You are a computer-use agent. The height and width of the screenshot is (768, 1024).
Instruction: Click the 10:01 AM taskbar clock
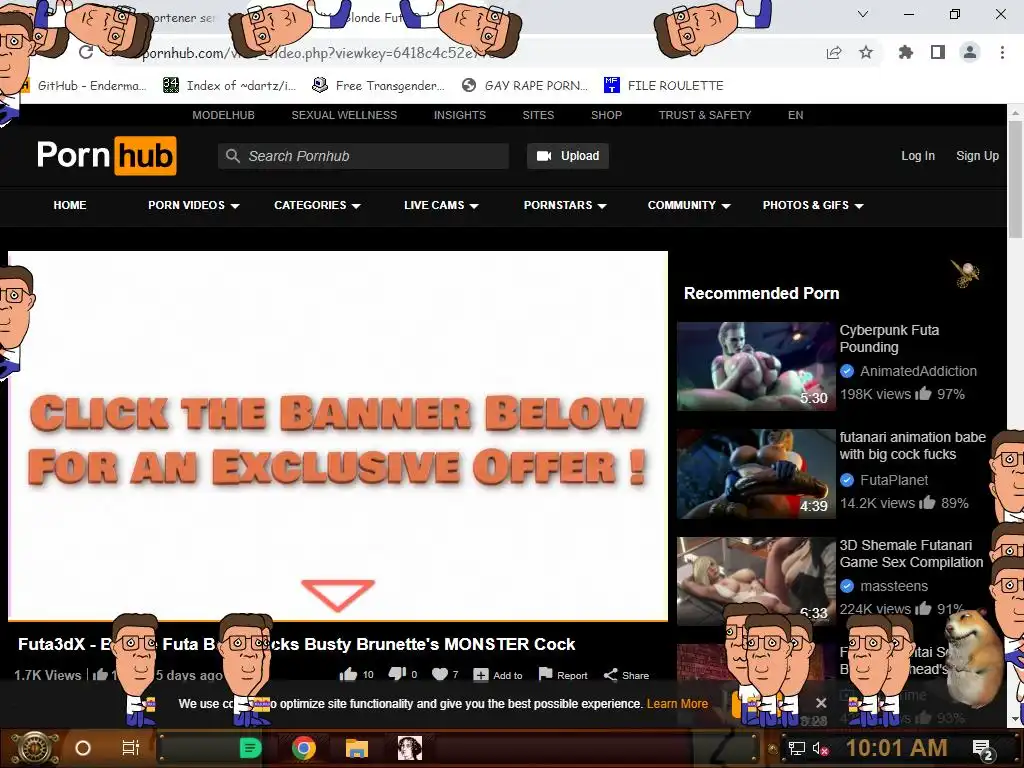(897, 748)
